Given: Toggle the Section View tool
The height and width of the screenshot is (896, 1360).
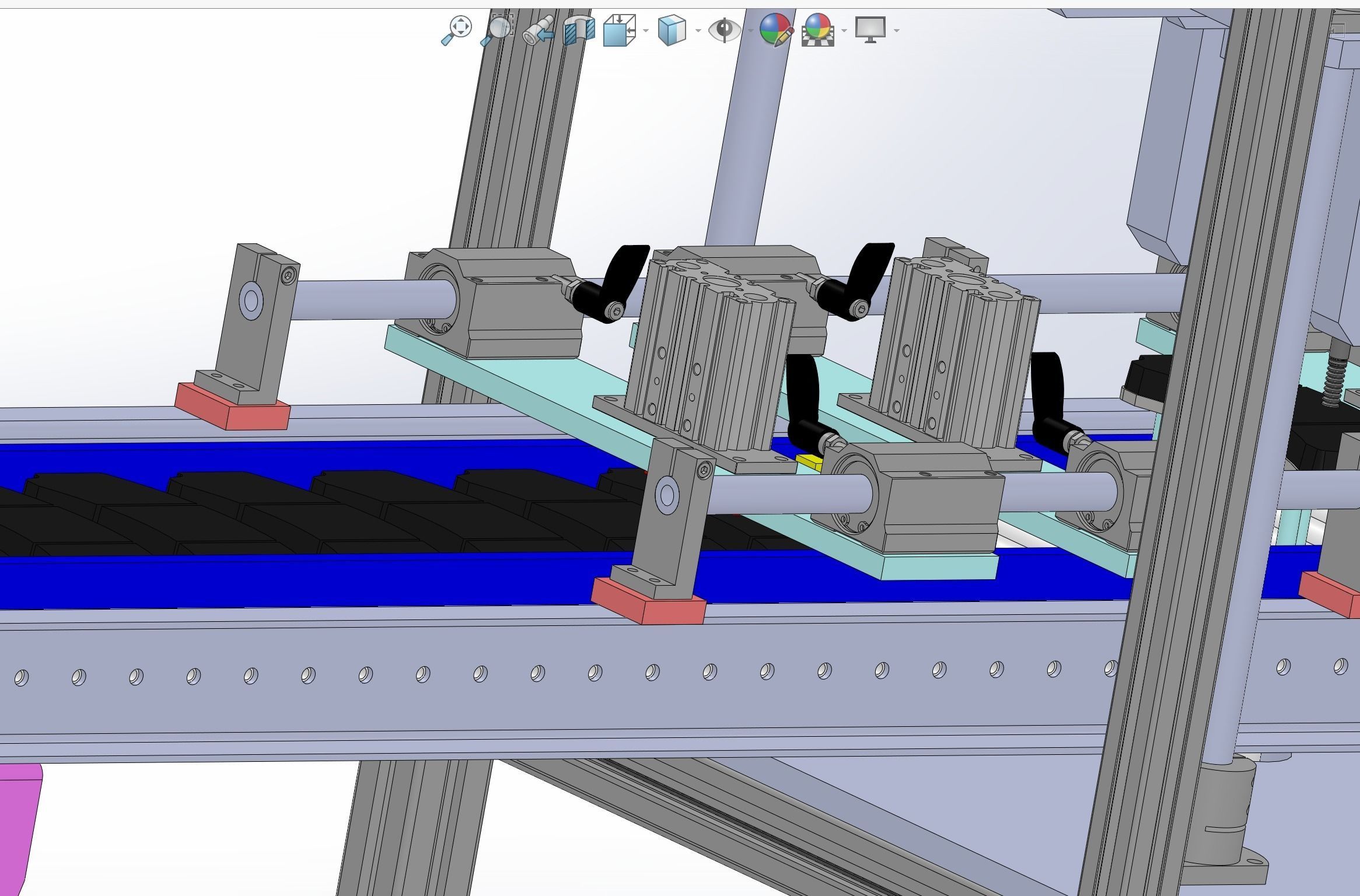Looking at the screenshot, I should coord(579,30).
